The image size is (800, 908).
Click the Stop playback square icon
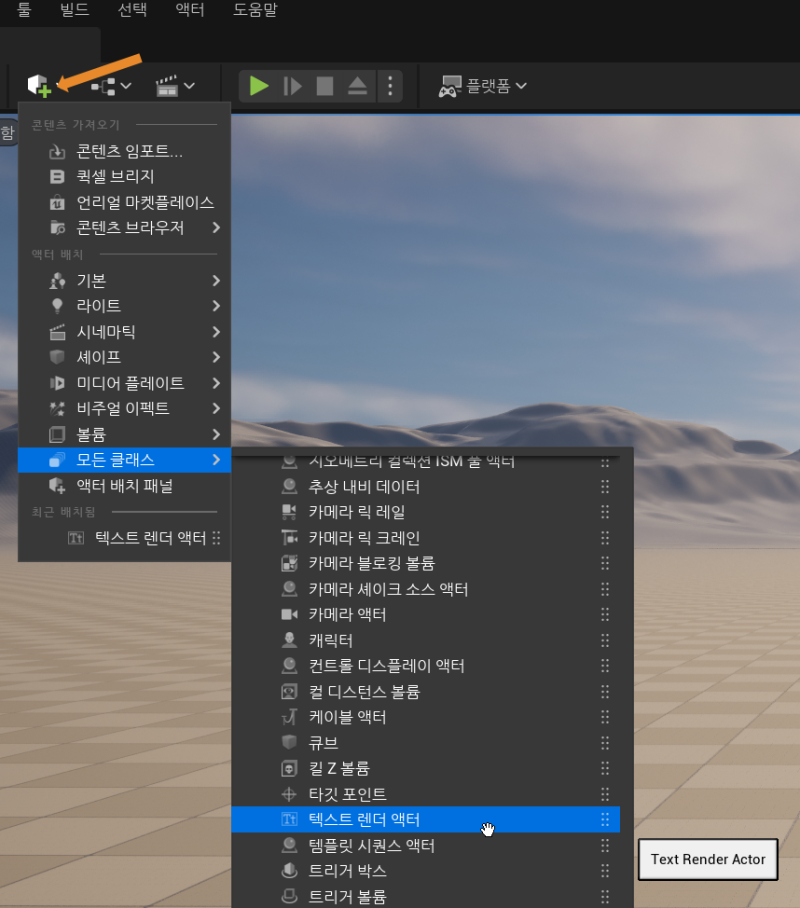pyautogui.click(x=325, y=86)
